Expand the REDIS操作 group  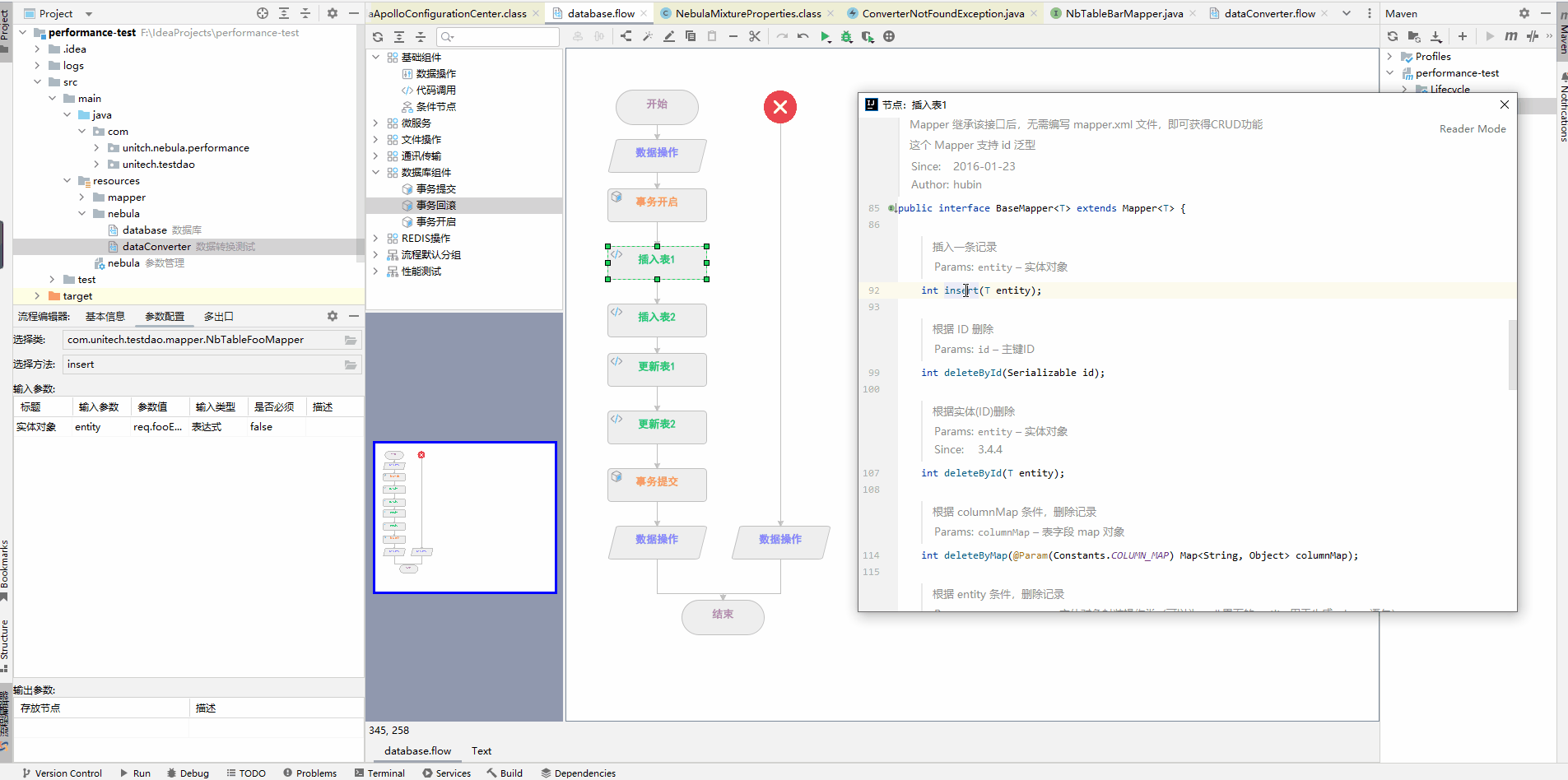(x=376, y=239)
